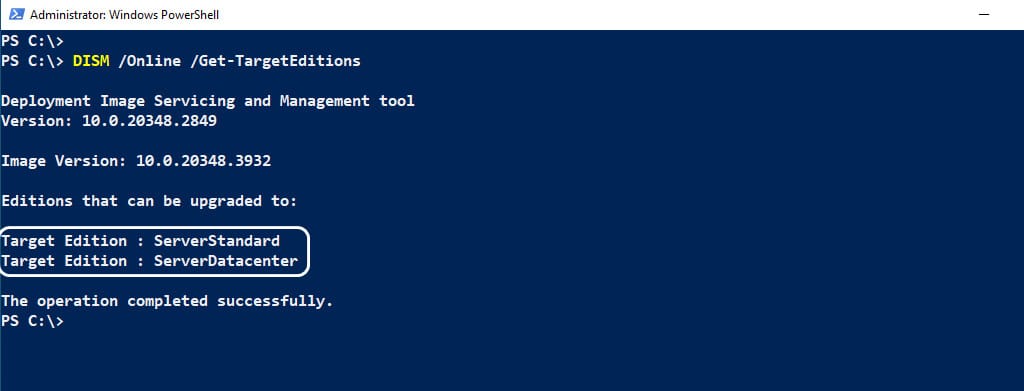The width and height of the screenshot is (1024, 391).
Task: Click the yellow DISM command word
Action: (x=91, y=61)
